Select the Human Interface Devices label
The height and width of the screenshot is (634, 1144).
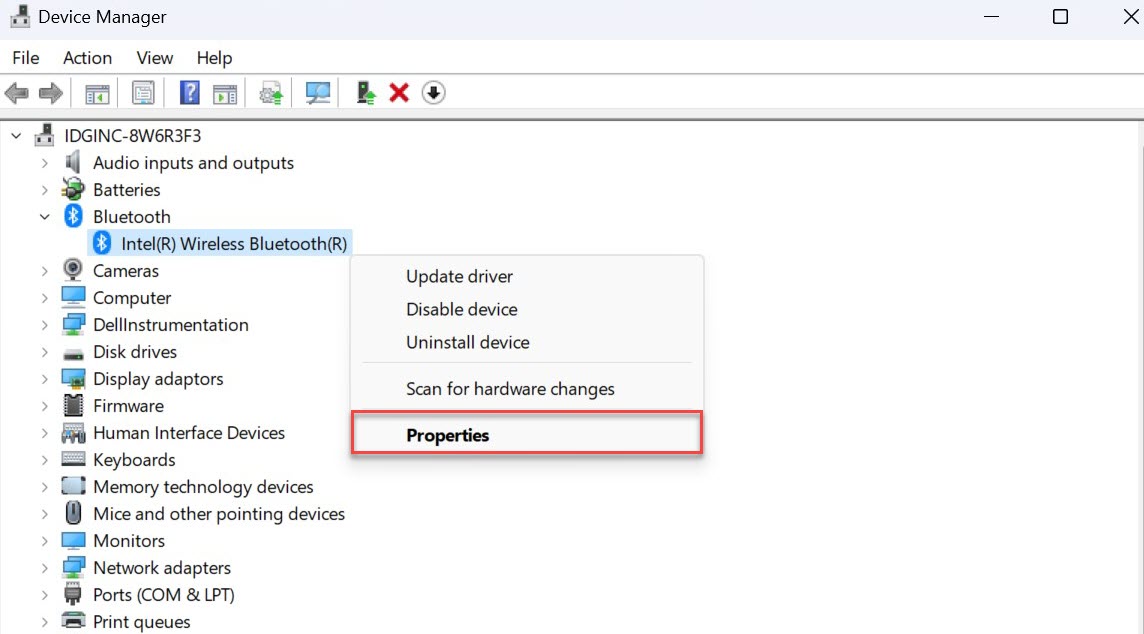click(189, 433)
